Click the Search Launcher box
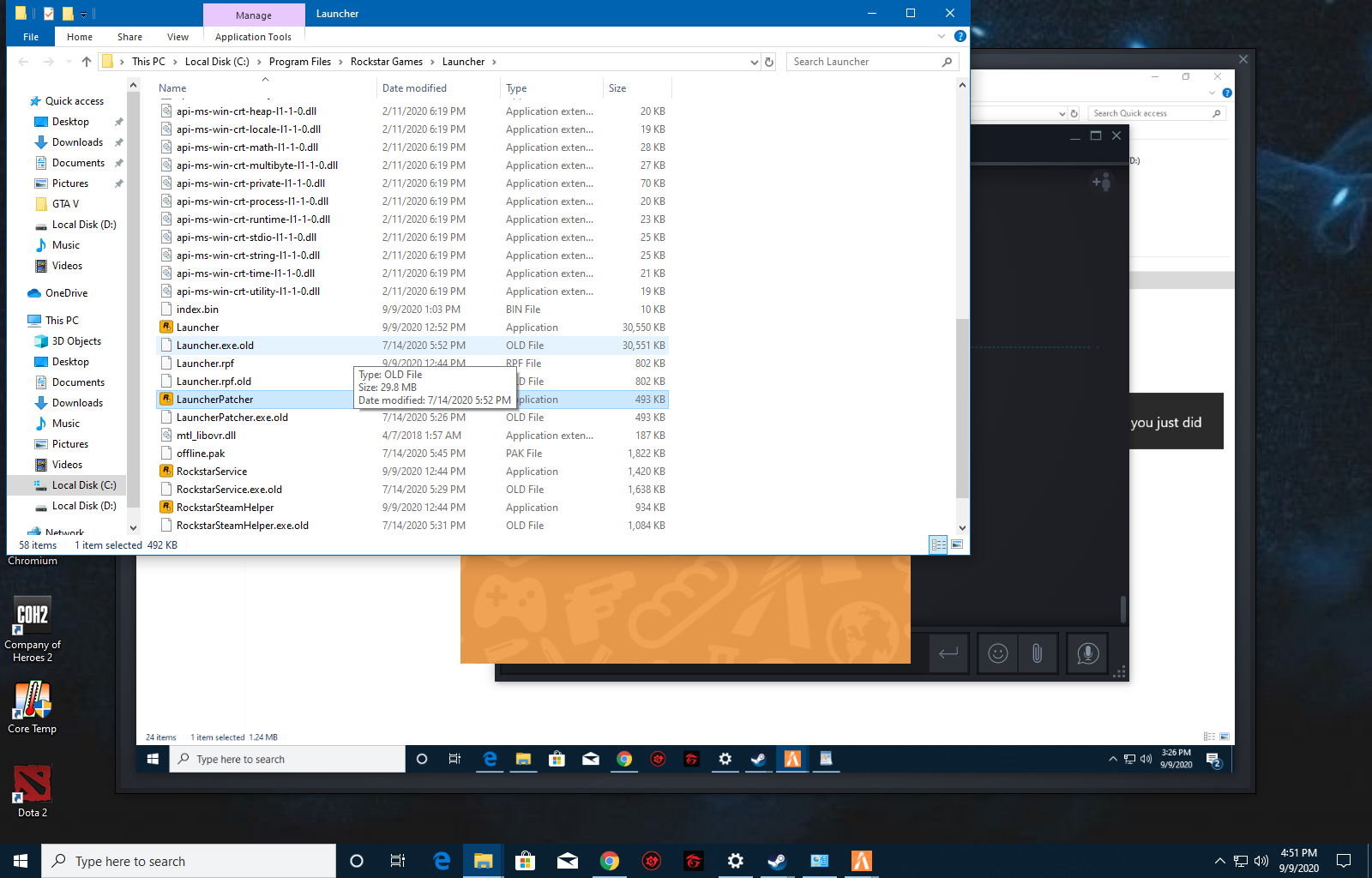The height and width of the screenshot is (878, 1372). coord(864,62)
